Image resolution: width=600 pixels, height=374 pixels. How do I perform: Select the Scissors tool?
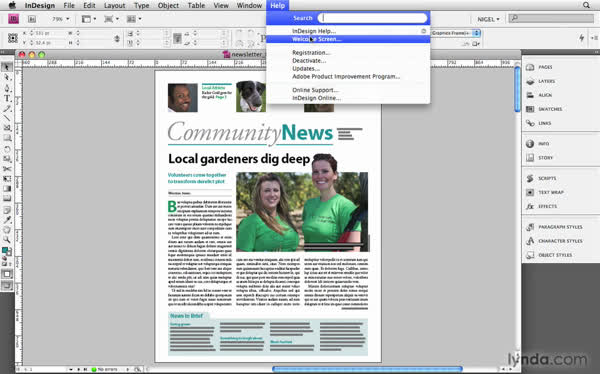pyautogui.click(x=7, y=168)
